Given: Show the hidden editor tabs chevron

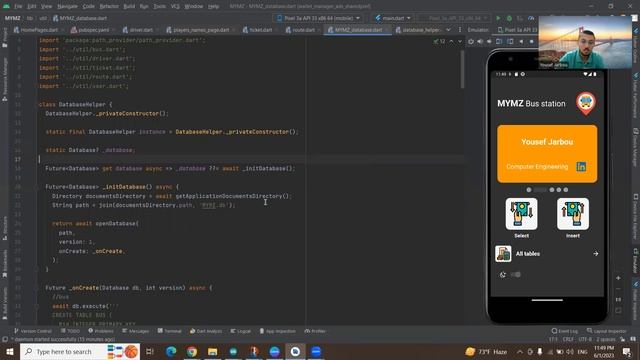Looking at the screenshot, I should coord(449,30).
